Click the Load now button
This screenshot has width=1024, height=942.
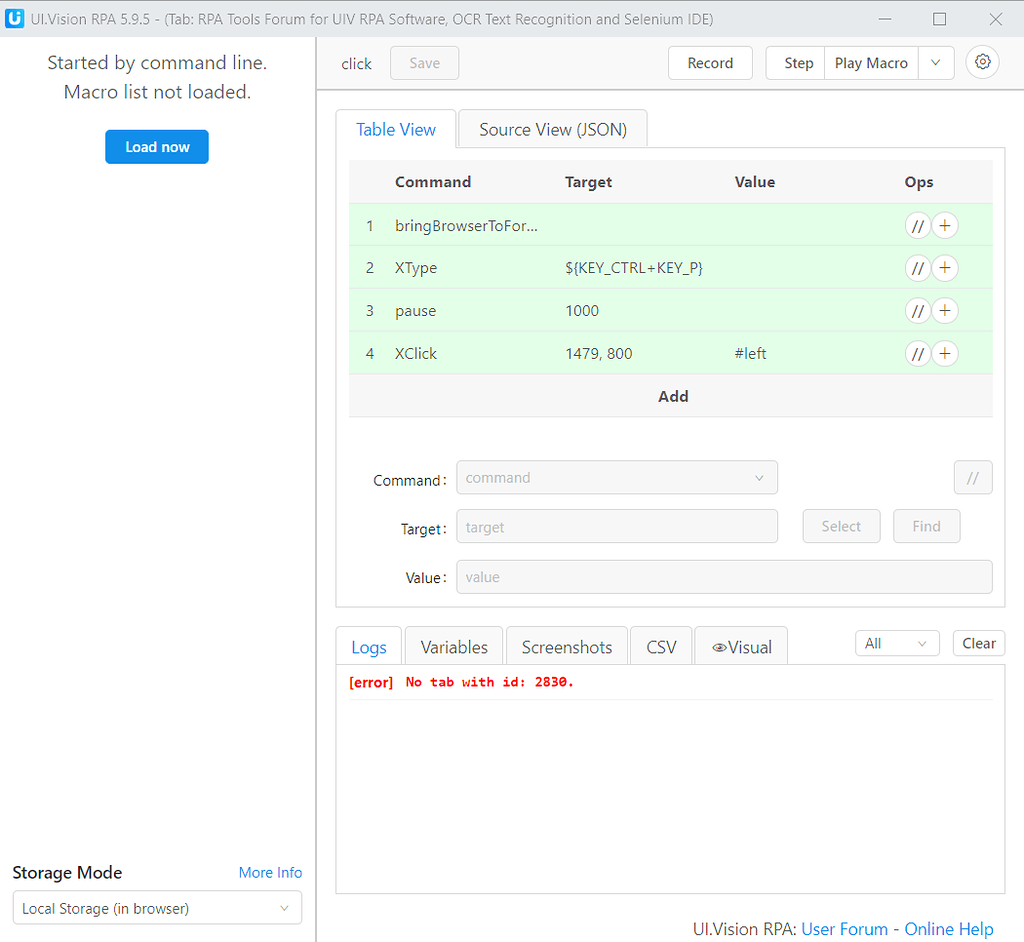click(156, 146)
